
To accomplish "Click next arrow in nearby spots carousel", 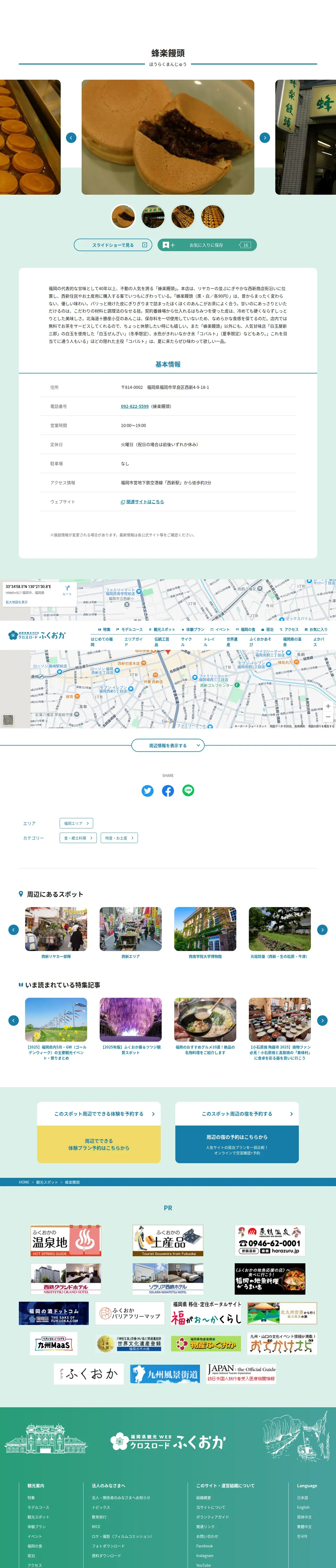I will pos(323,930).
